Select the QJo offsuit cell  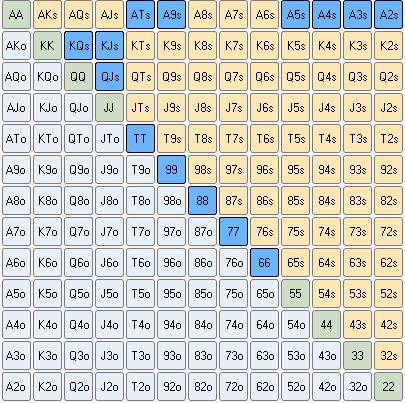[78, 107]
